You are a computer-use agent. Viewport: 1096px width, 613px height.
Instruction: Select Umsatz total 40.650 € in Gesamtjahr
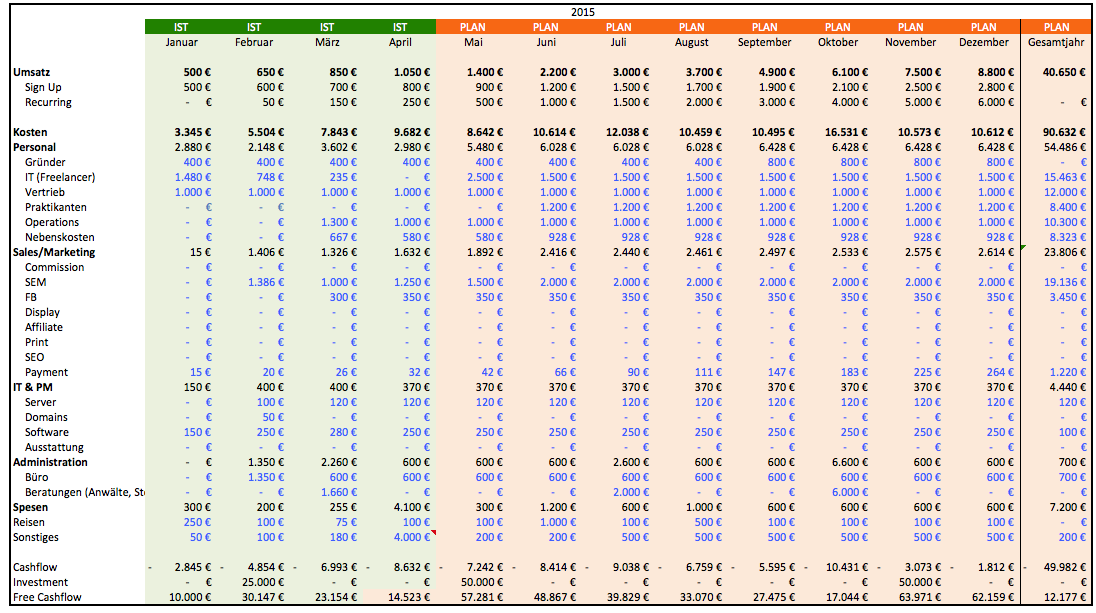pos(1064,72)
